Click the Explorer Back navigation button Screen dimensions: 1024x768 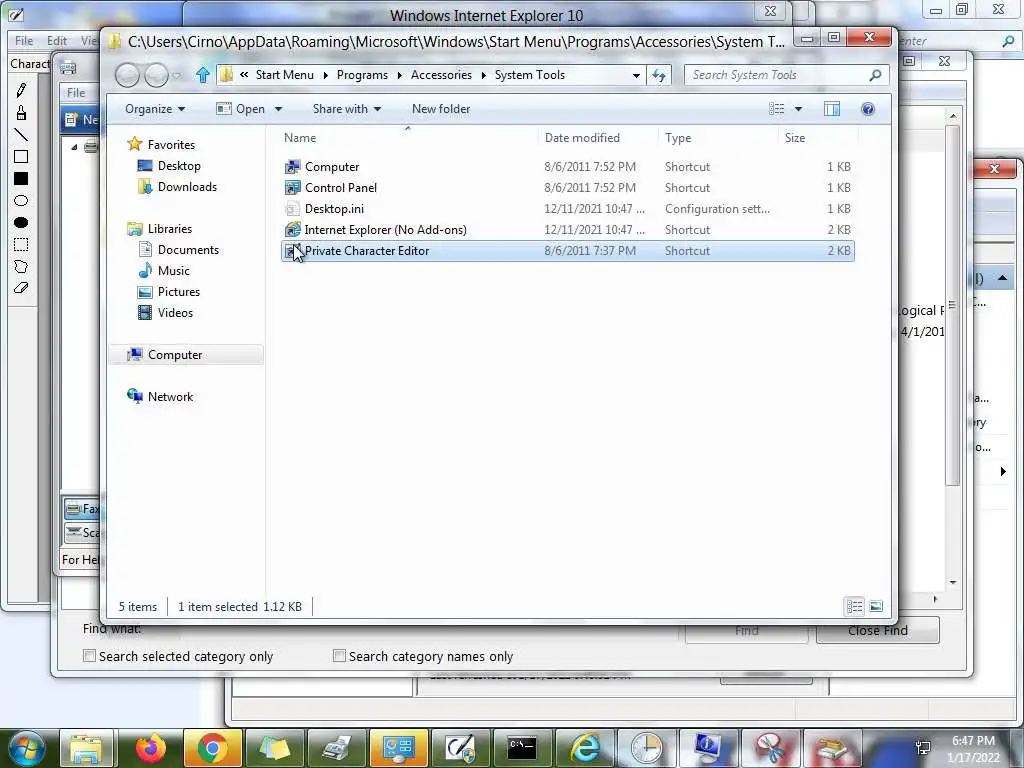[x=127, y=75]
